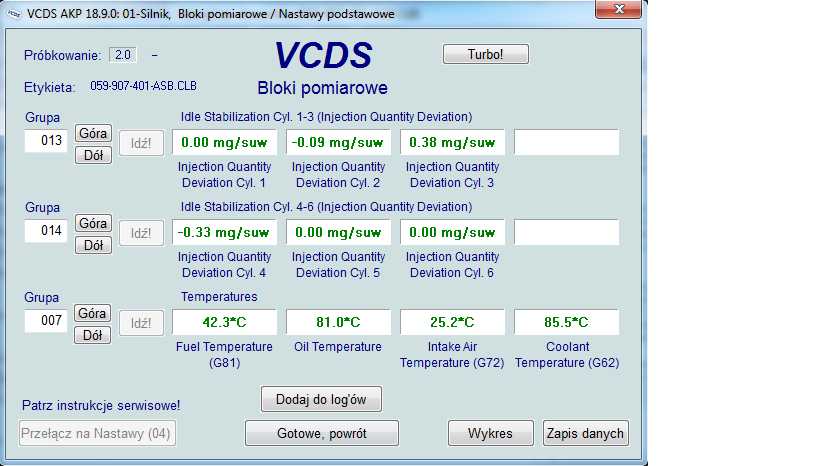Click the empty fourth field of group 013
The height and width of the screenshot is (466, 819).
click(566, 142)
